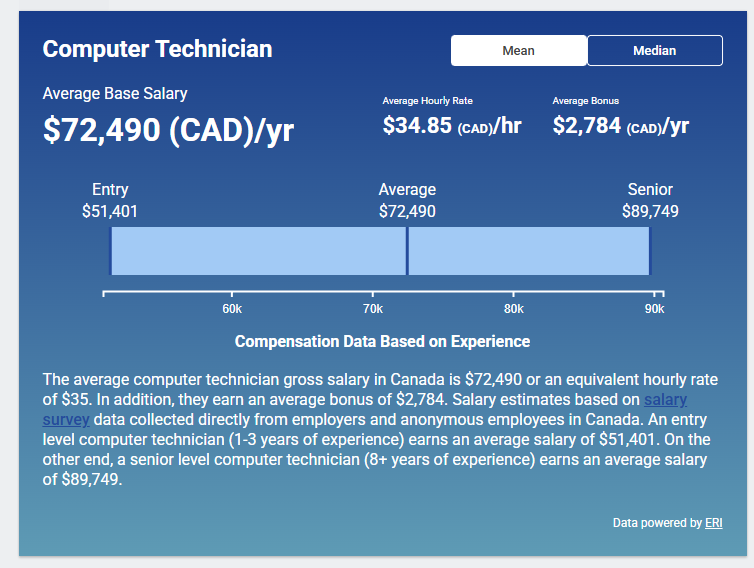The image size is (754, 568).
Task: Select the Average to Senior salary bar
Action: tap(529, 251)
